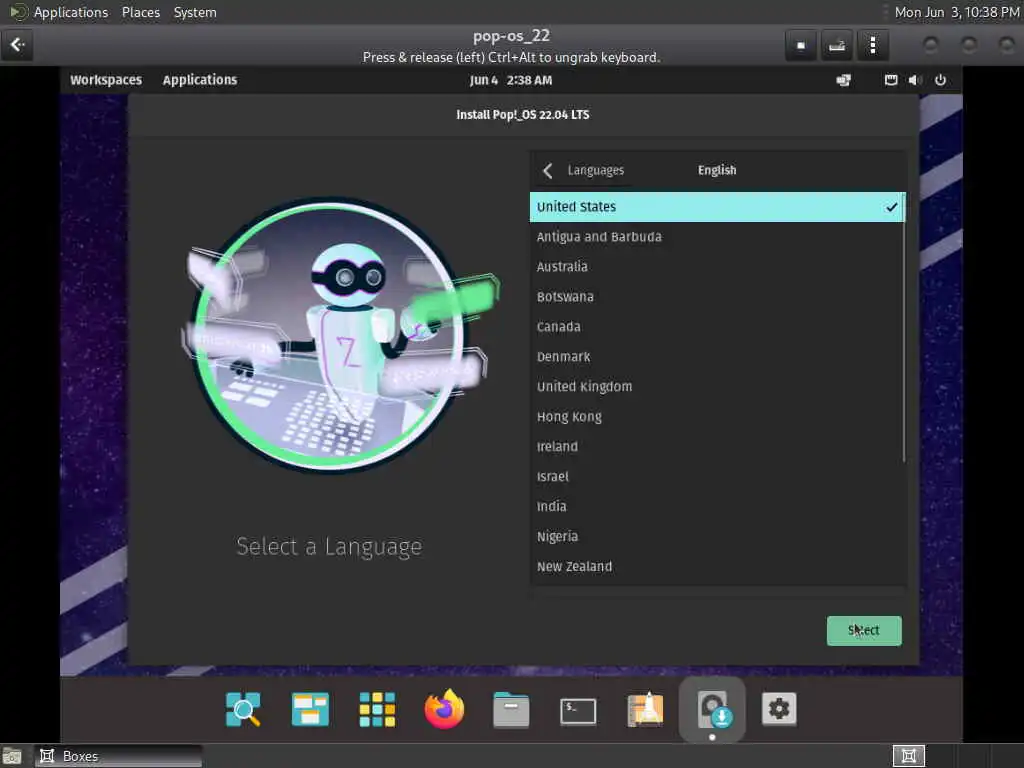Viewport: 1024px width, 768px height.
Task: Pick Nigeria in the list
Action: (717, 537)
